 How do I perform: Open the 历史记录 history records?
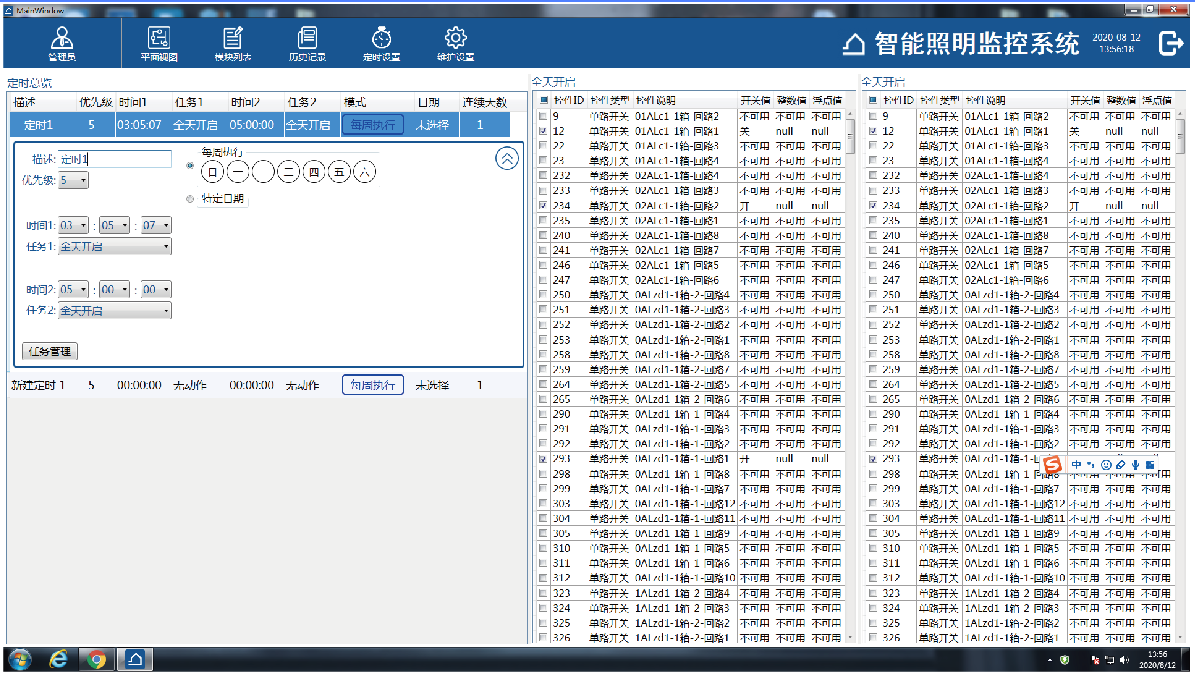307,43
